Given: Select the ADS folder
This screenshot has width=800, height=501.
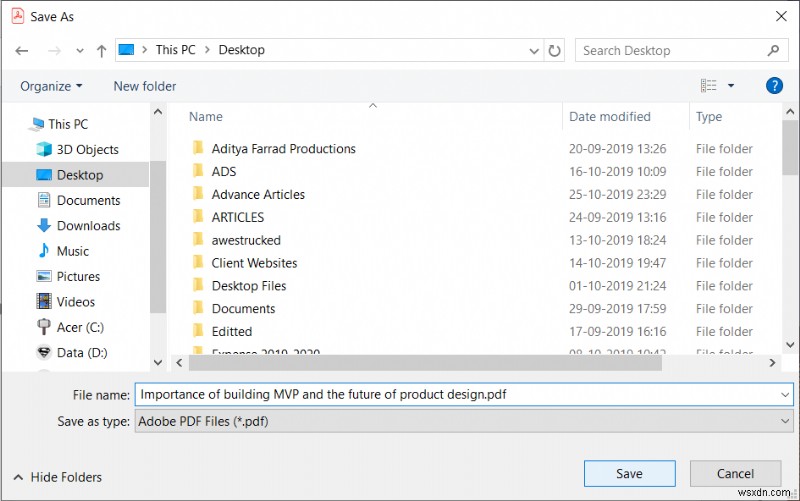Looking at the screenshot, I should point(224,171).
